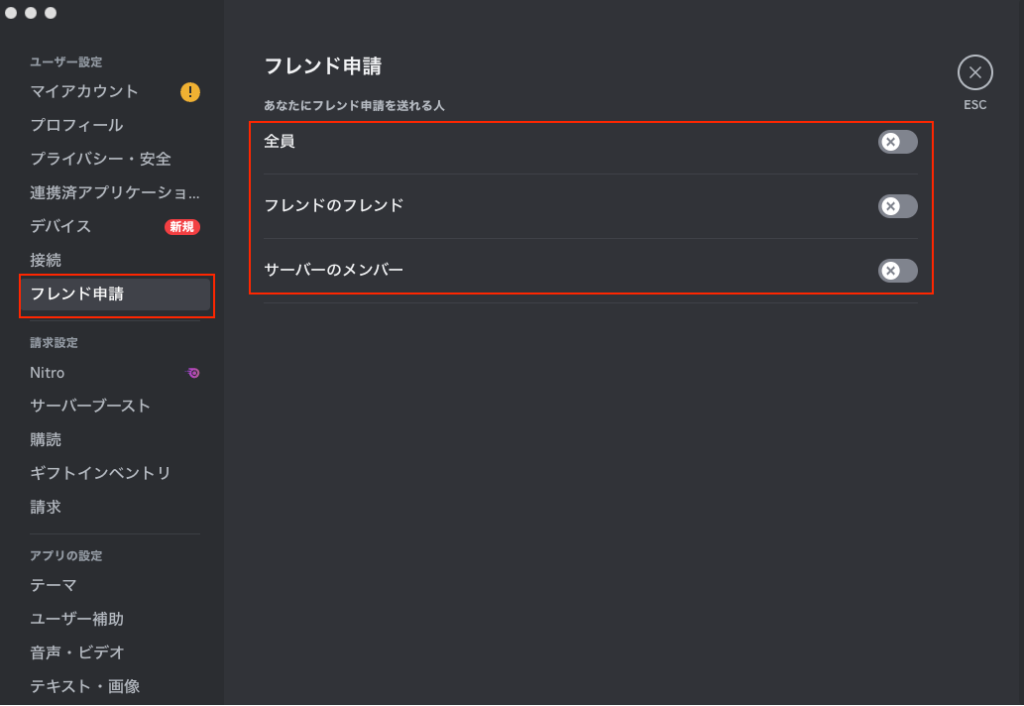Image resolution: width=1024 pixels, height=706 pixels.
Task: Click the yellow warning badge on マイアカウント
Action: pos(190,92)
